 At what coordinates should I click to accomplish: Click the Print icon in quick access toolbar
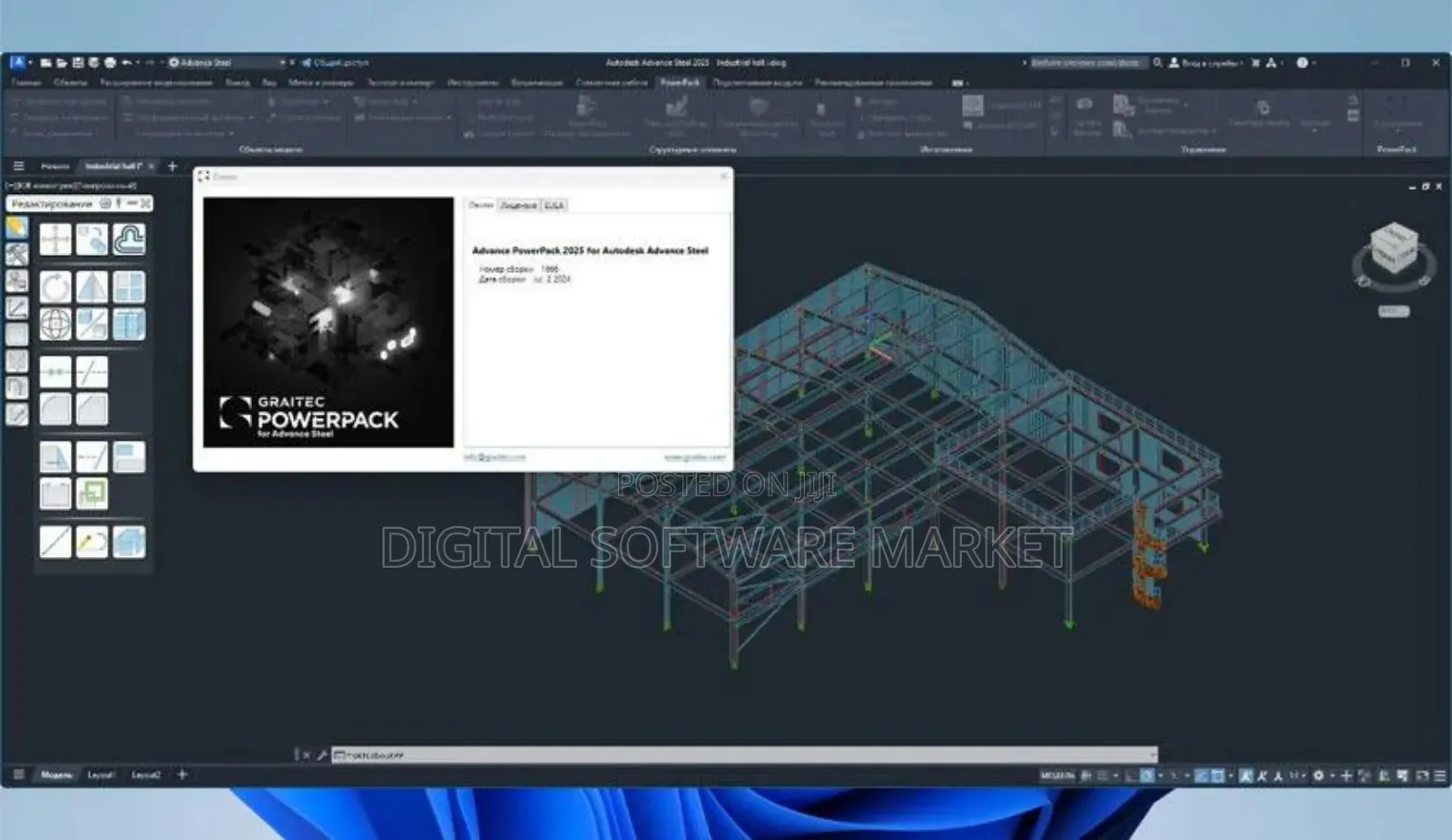110,63
